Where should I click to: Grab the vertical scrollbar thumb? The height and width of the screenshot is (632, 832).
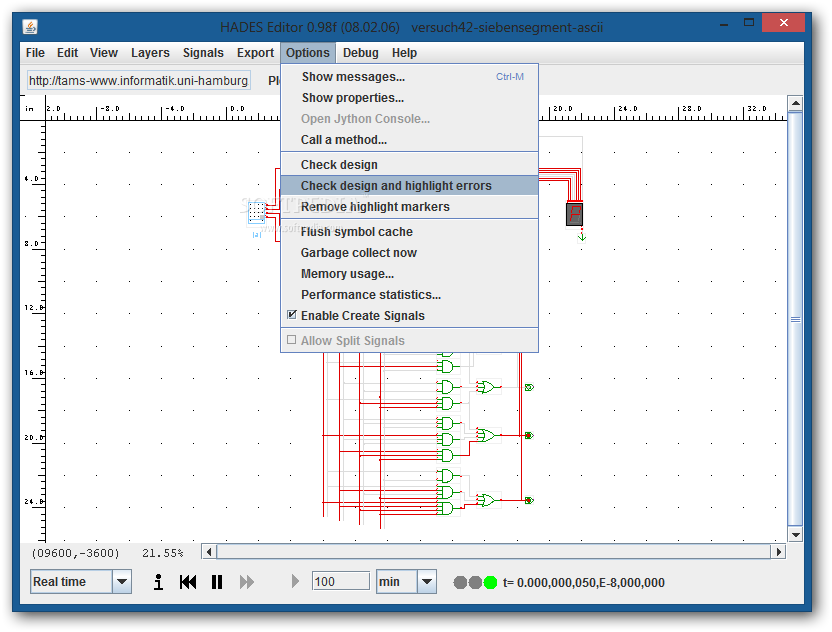click(x=795, y=319)
